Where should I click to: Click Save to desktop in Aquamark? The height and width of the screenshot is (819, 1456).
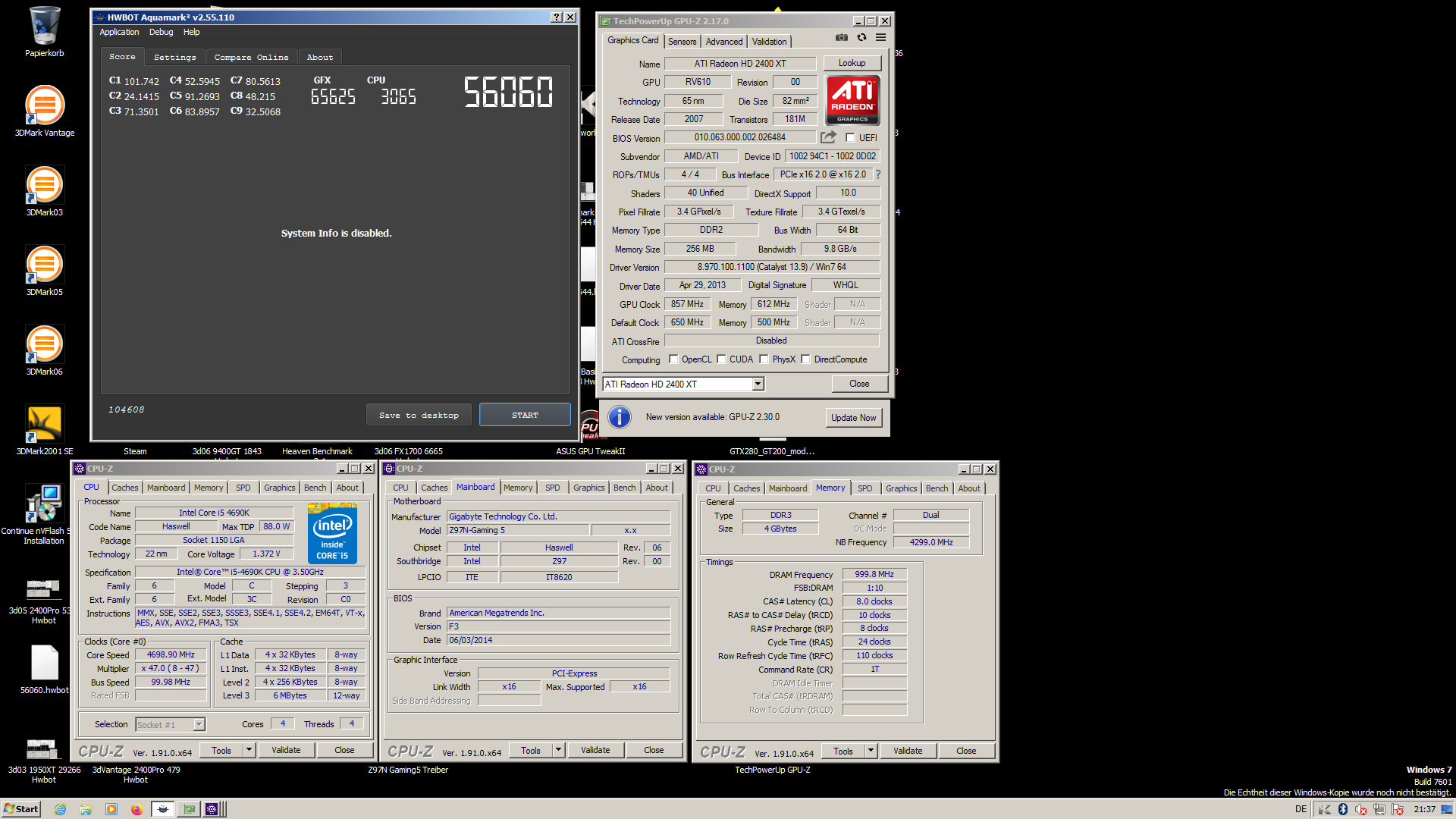pos(419,415)
